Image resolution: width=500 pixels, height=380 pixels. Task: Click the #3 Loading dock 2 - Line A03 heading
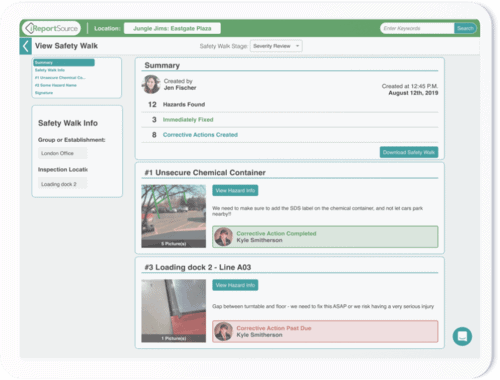tap(198, 267)
